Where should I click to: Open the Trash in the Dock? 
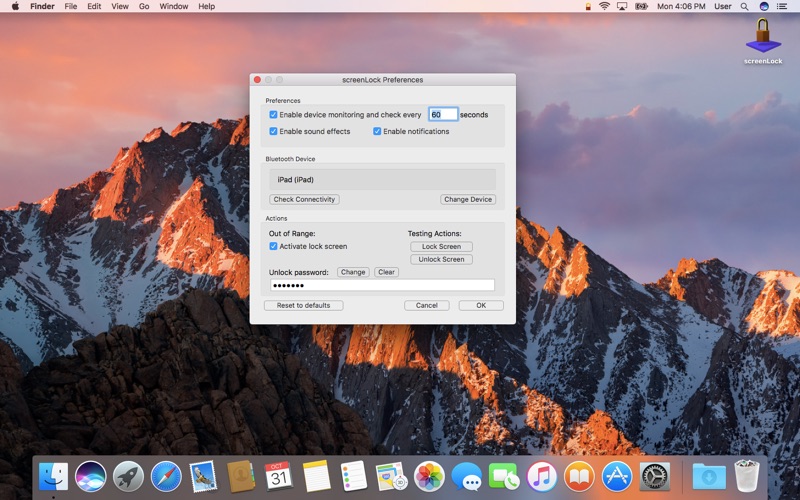(746, 477)
